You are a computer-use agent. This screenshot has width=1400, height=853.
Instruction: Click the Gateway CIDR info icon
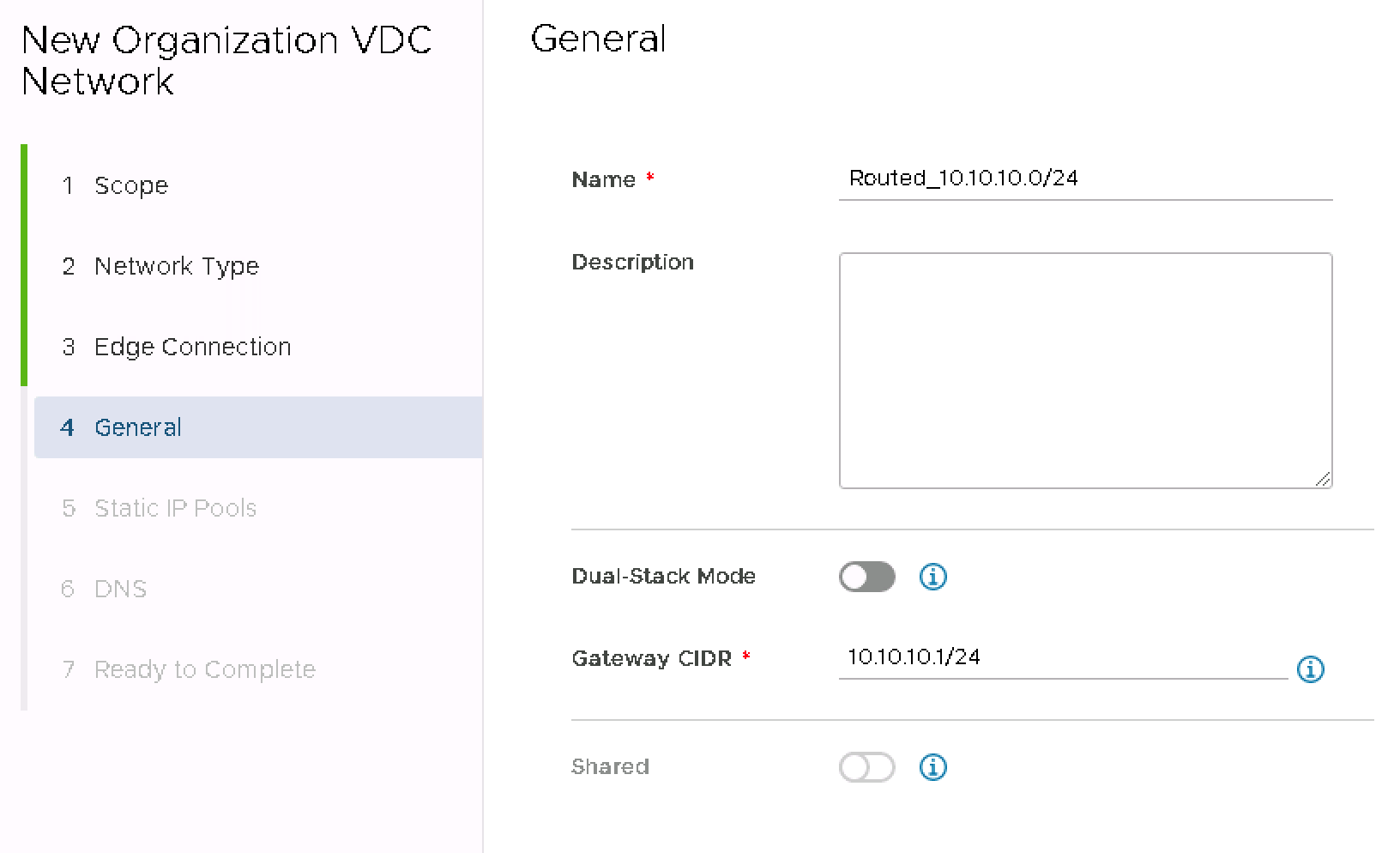(x=1310, y=669)
